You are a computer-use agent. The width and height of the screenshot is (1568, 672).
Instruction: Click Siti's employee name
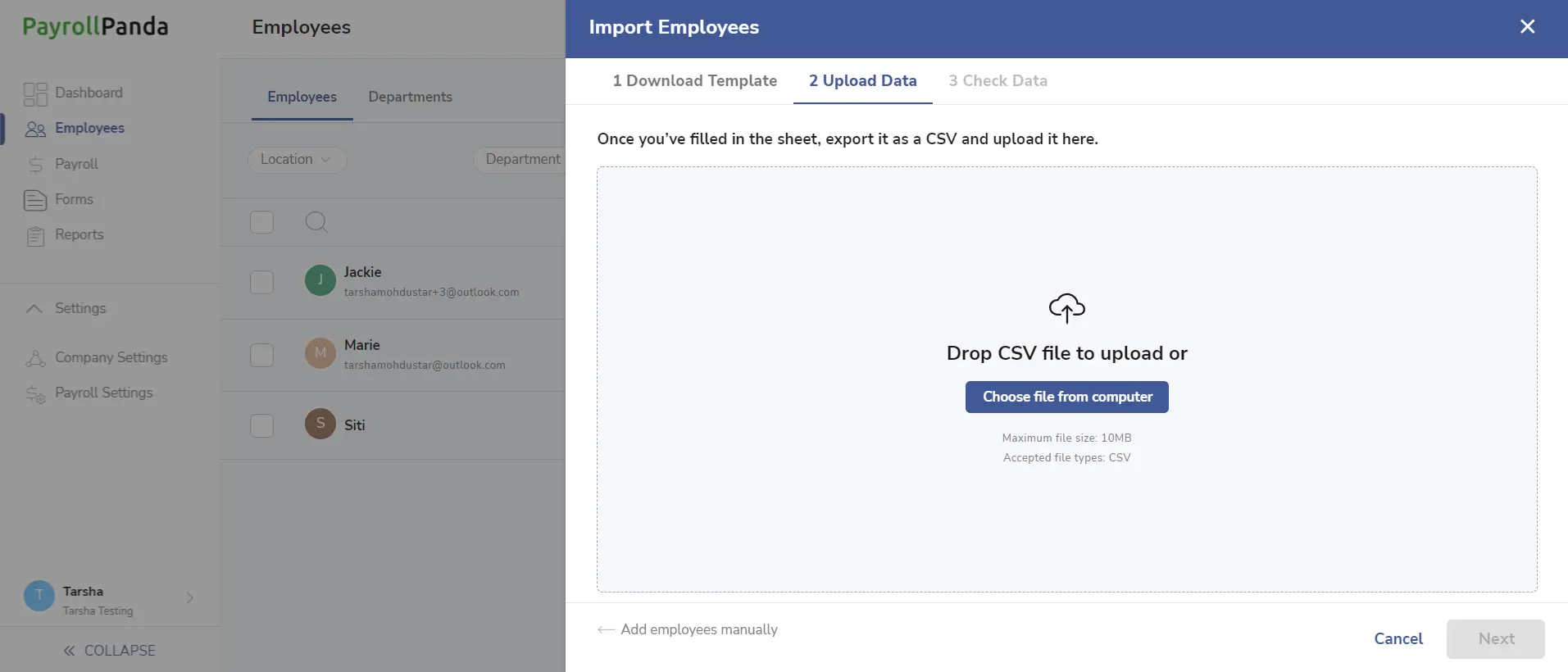[354, 425]
